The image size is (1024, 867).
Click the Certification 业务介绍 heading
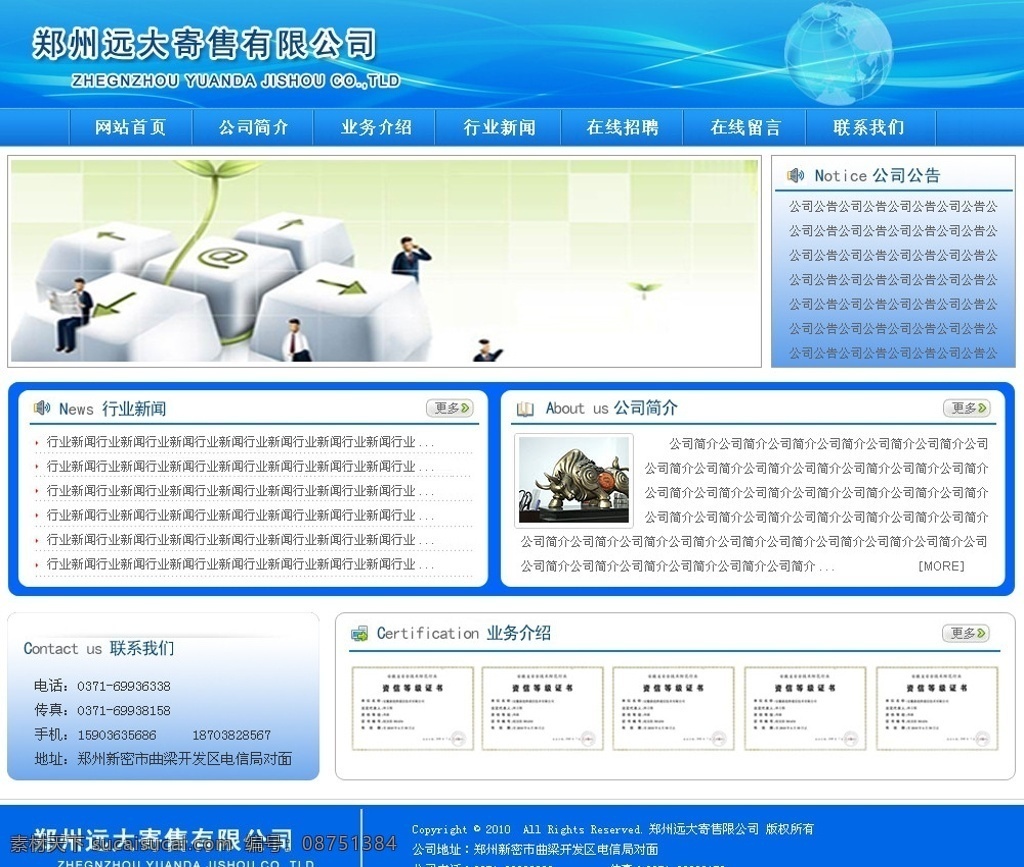click(x=464, y=633)
